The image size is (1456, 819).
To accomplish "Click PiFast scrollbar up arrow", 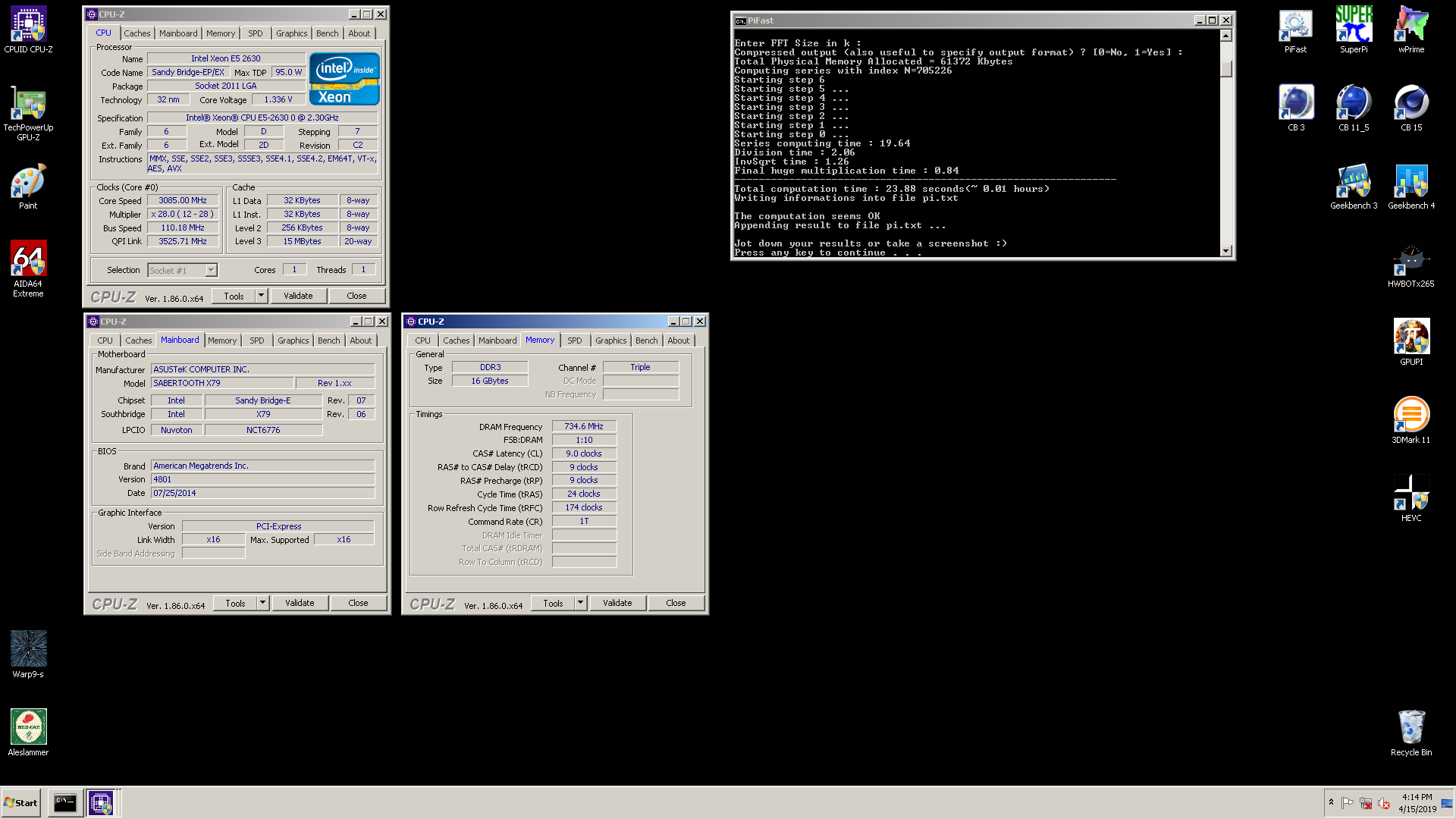I will 1226,36.
